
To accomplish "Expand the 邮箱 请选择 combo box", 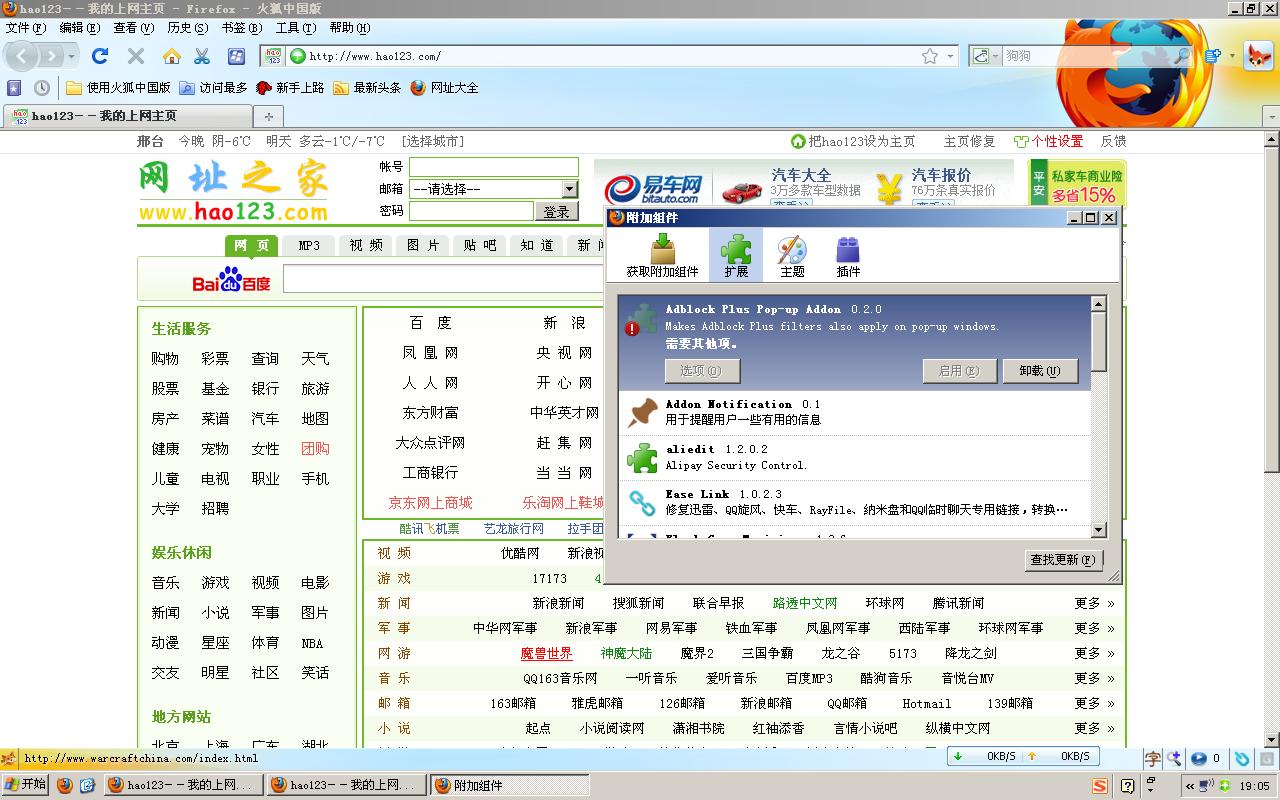I will [x=569, y=189].
